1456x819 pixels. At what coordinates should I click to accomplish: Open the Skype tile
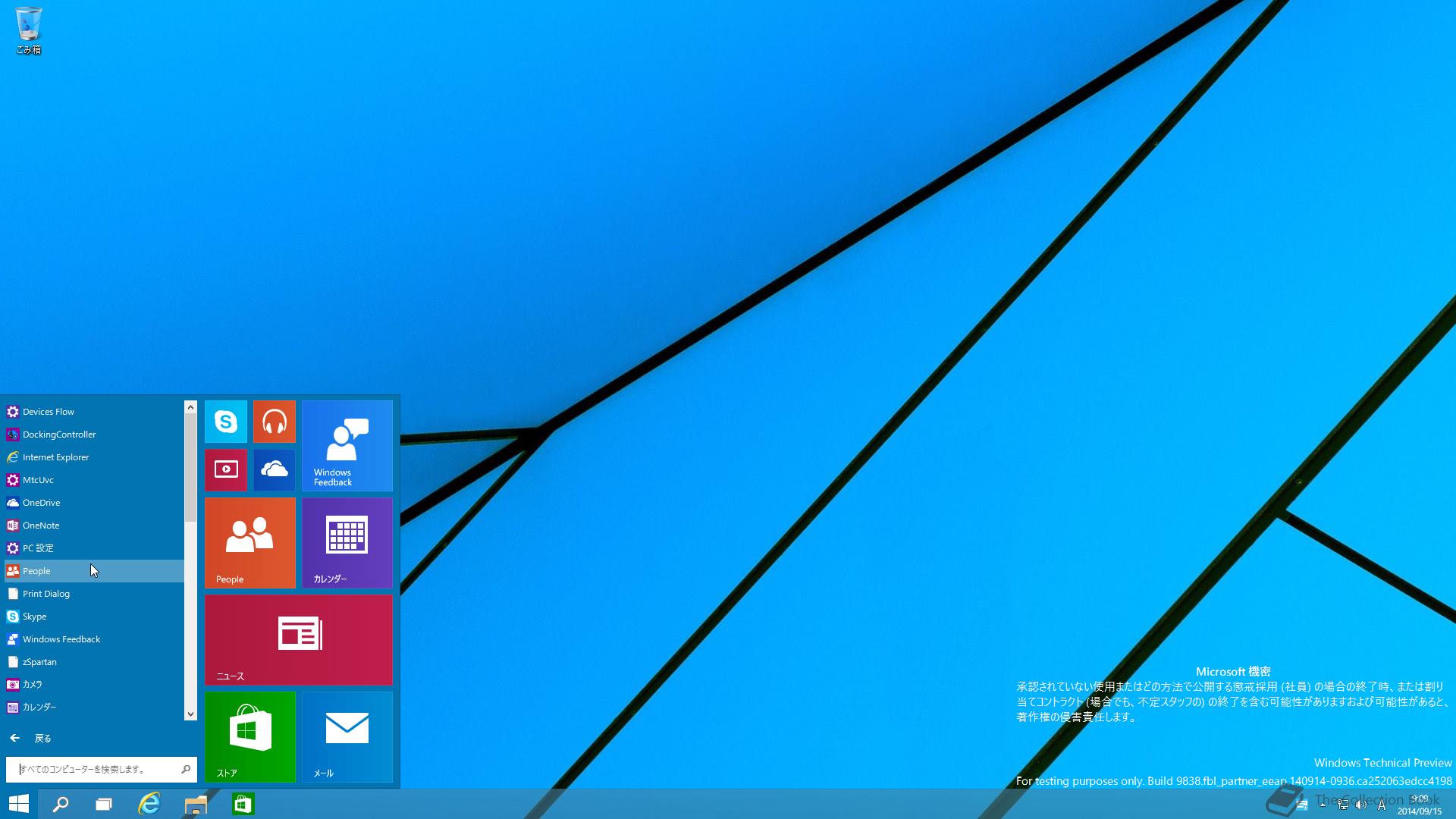225,422
